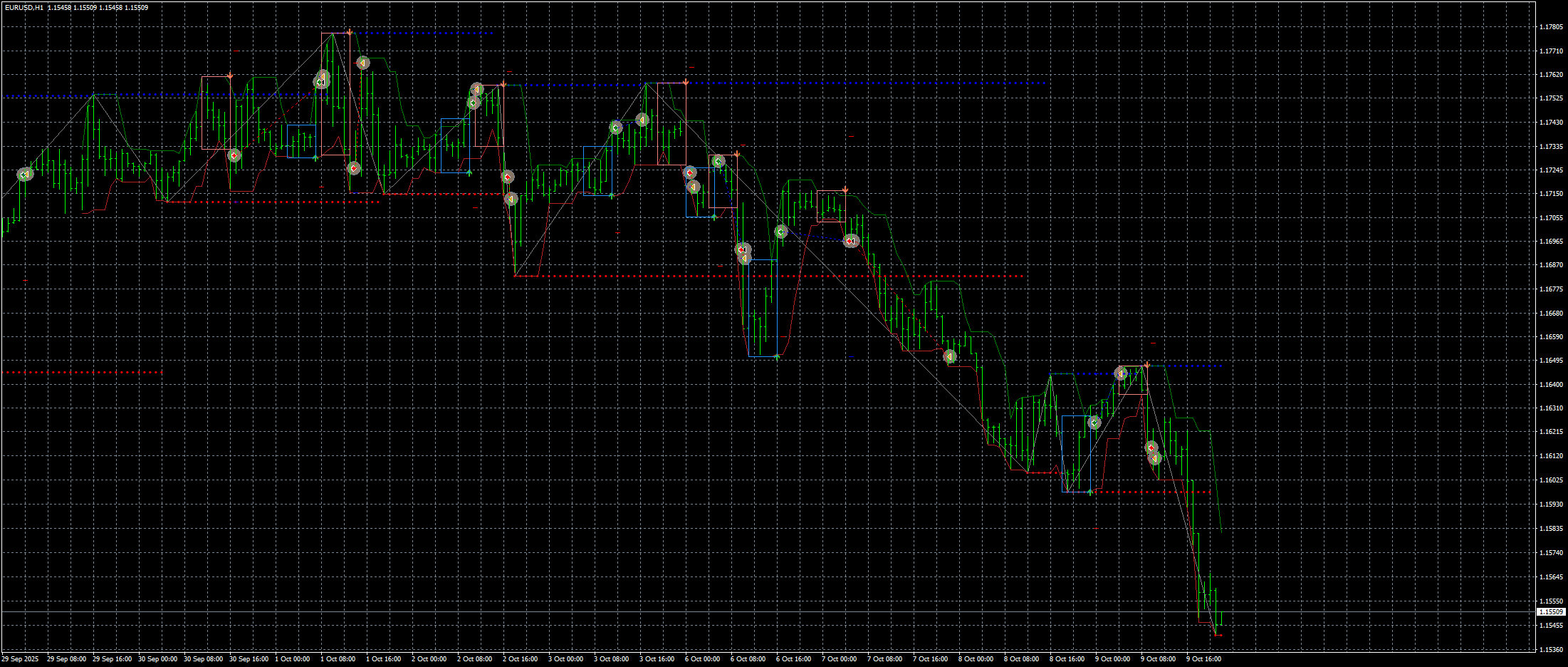Click the yellow-arrow circle marker above 9 Oct 00:00
This screenshot has height=667, width=1568.
tap(1121, 373)
